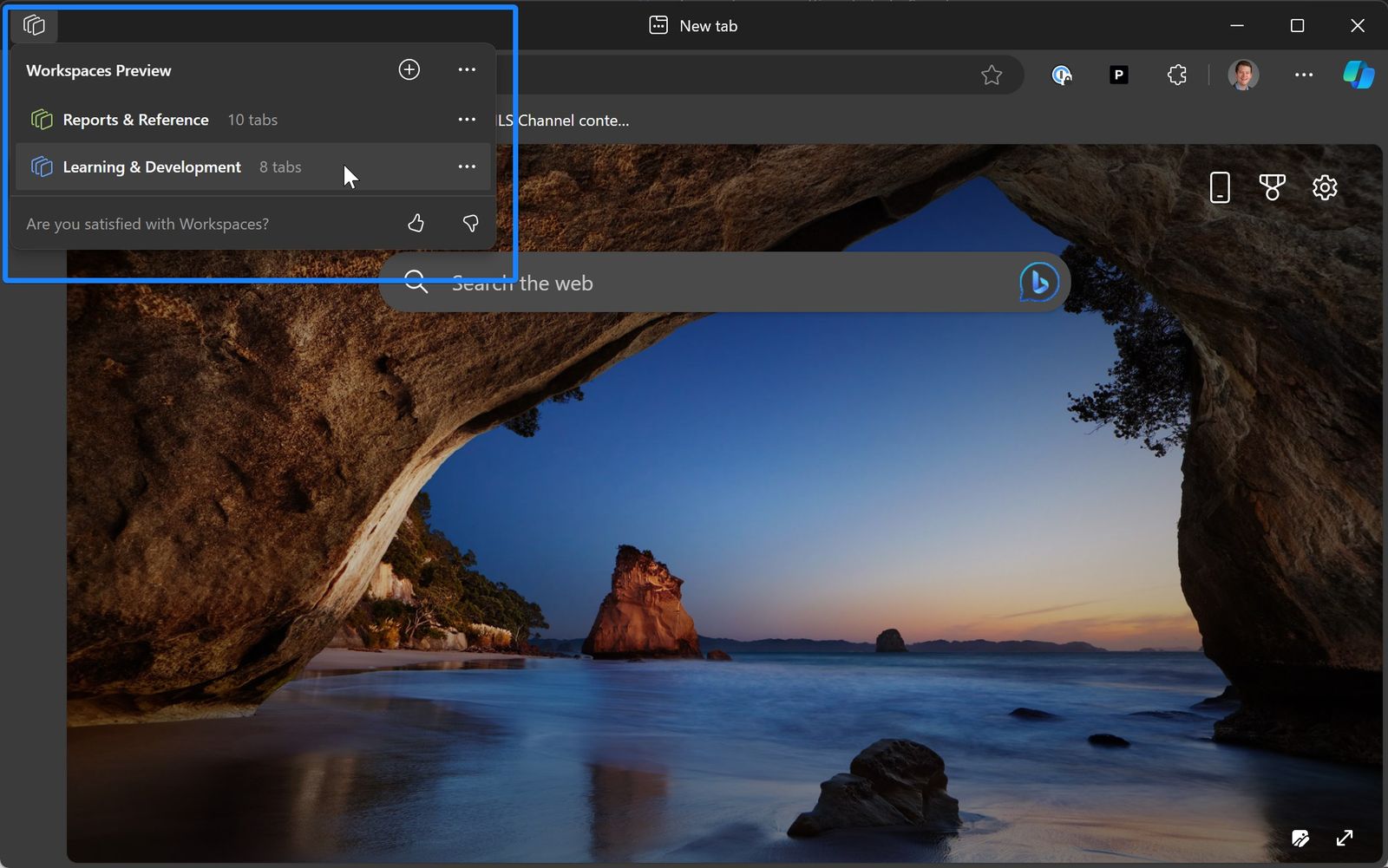Image resolution: width=1388 pixels, height=868 pixels.
Task: Toggle favorite with the star icon
Action: click(992, 75)
